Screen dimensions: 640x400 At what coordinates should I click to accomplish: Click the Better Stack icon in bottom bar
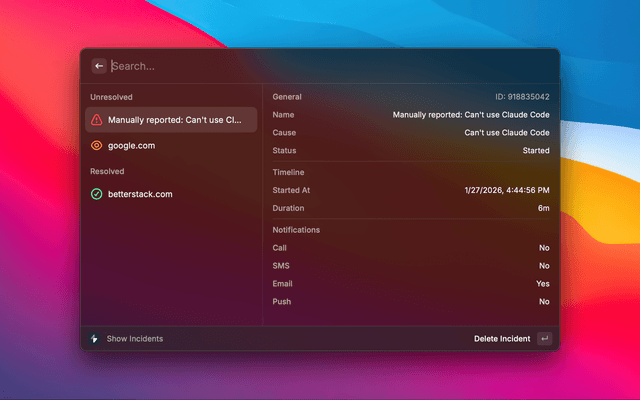tap(94, 339)
